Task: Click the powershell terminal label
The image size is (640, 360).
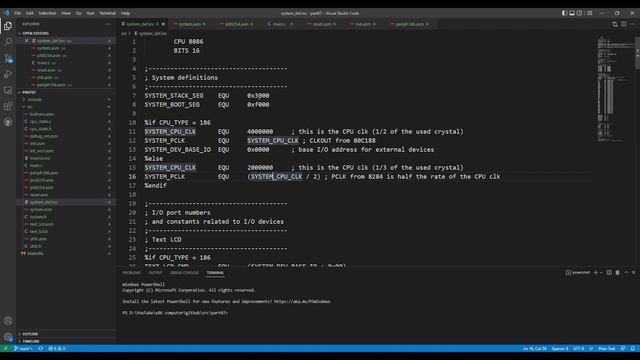Action: pos(578,273)
